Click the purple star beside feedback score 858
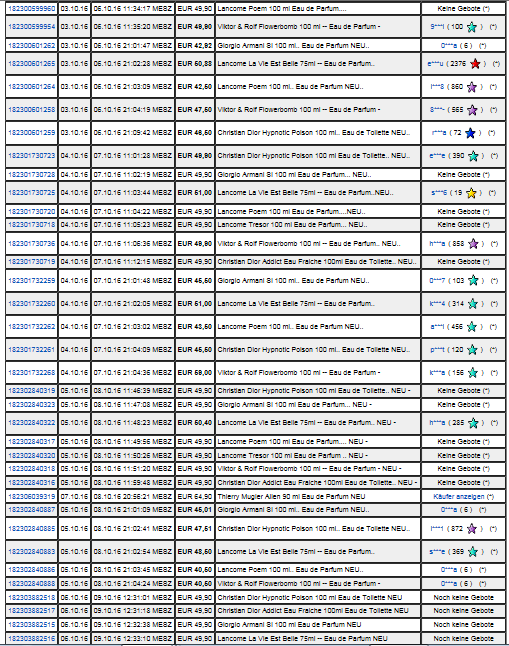Image resolution: width=509 pixels, height=646 pixels. 473,244
